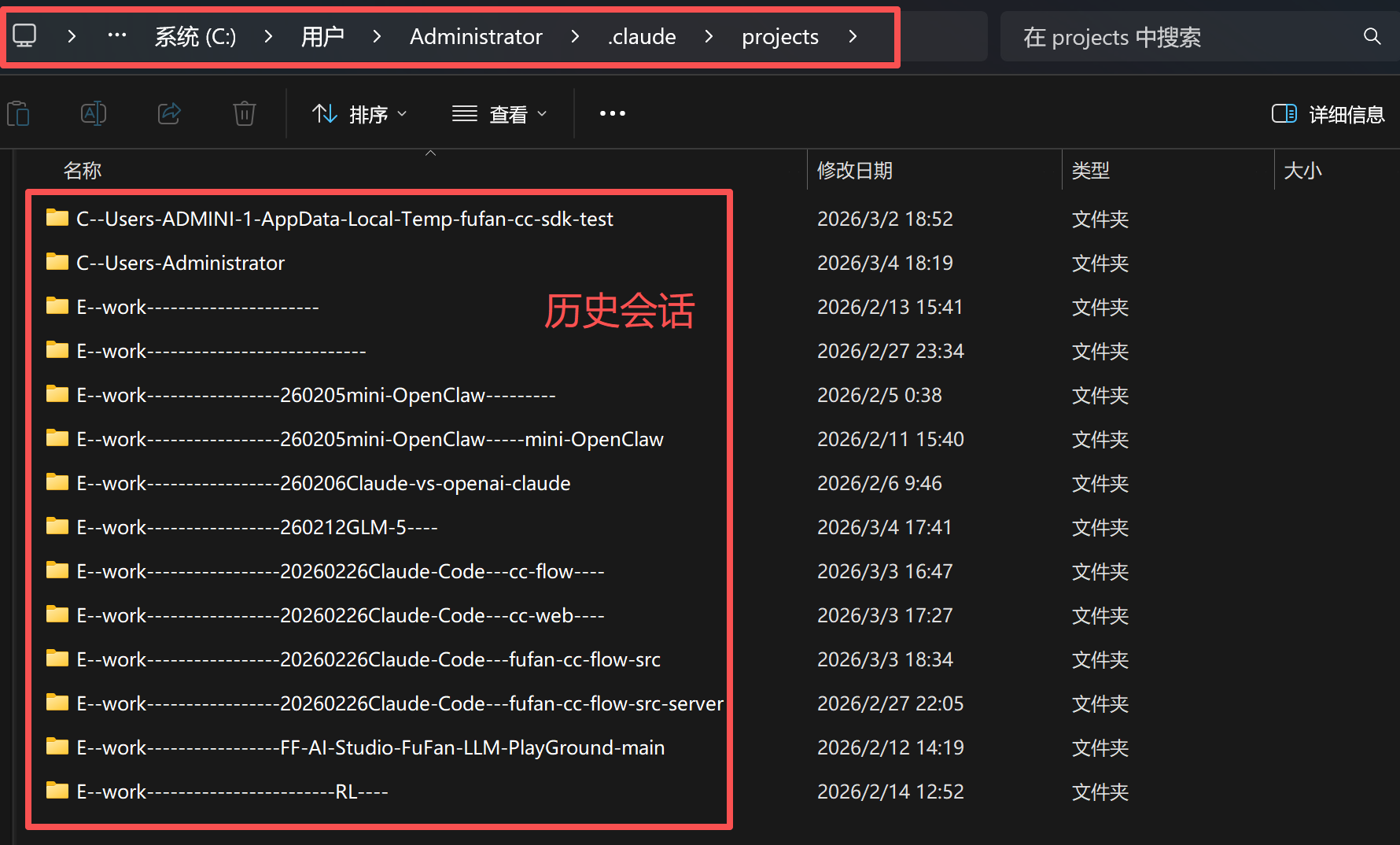Select E--work folder dated 2026/2/13 15:41
1400x845 pixels.
[197, 307]
